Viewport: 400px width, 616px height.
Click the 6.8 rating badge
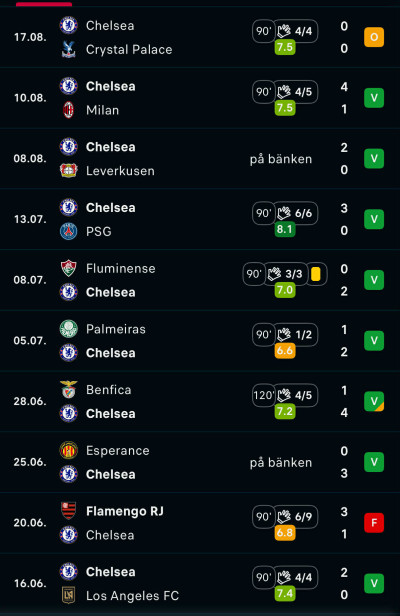click(x=285, y=533)
